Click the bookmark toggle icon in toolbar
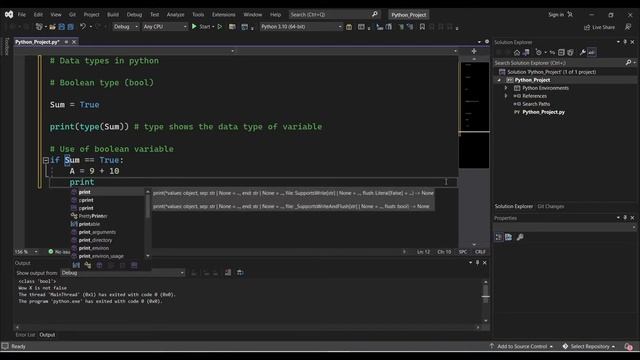This screenshot has height=360, width=640. click(x=422, y=27)
